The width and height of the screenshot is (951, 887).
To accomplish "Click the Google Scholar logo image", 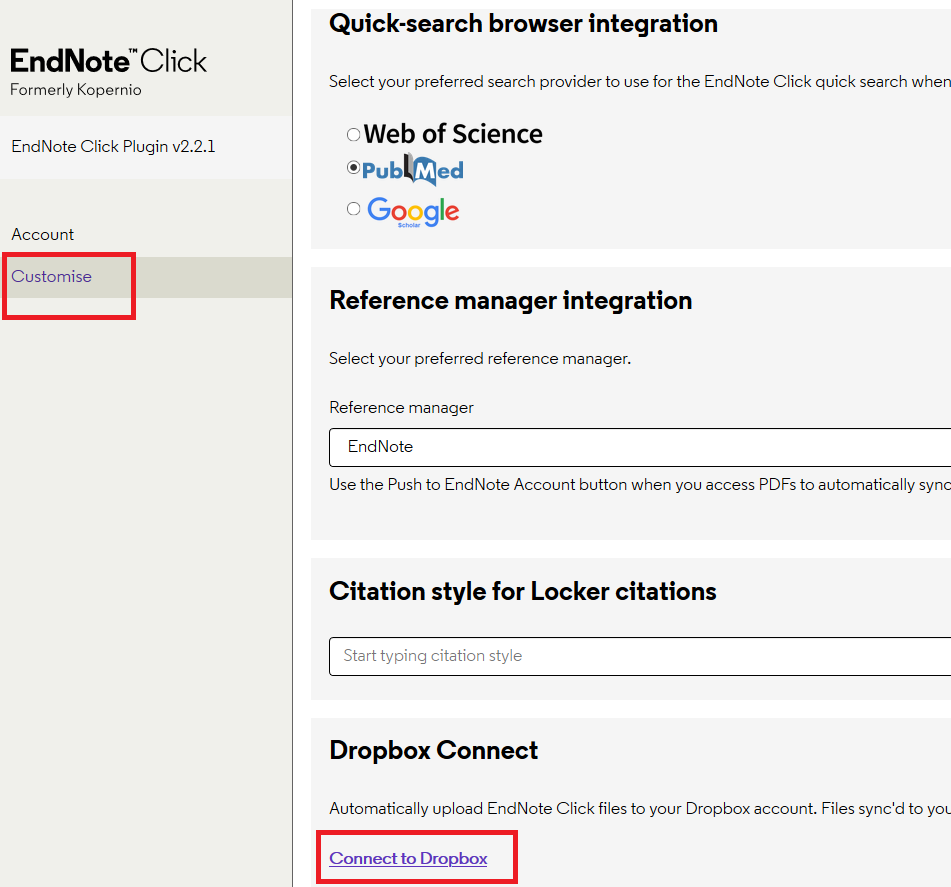I will (x=413, y=211).
